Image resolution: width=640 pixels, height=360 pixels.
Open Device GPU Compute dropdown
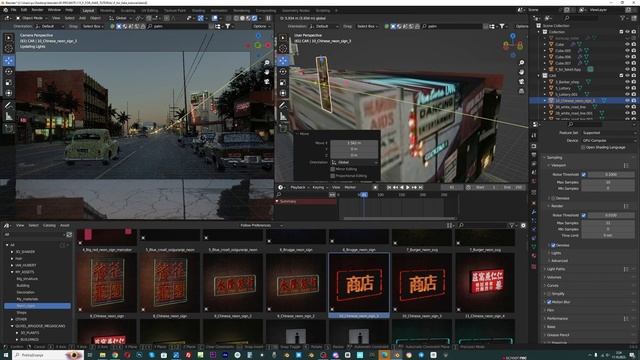(608, 140)
